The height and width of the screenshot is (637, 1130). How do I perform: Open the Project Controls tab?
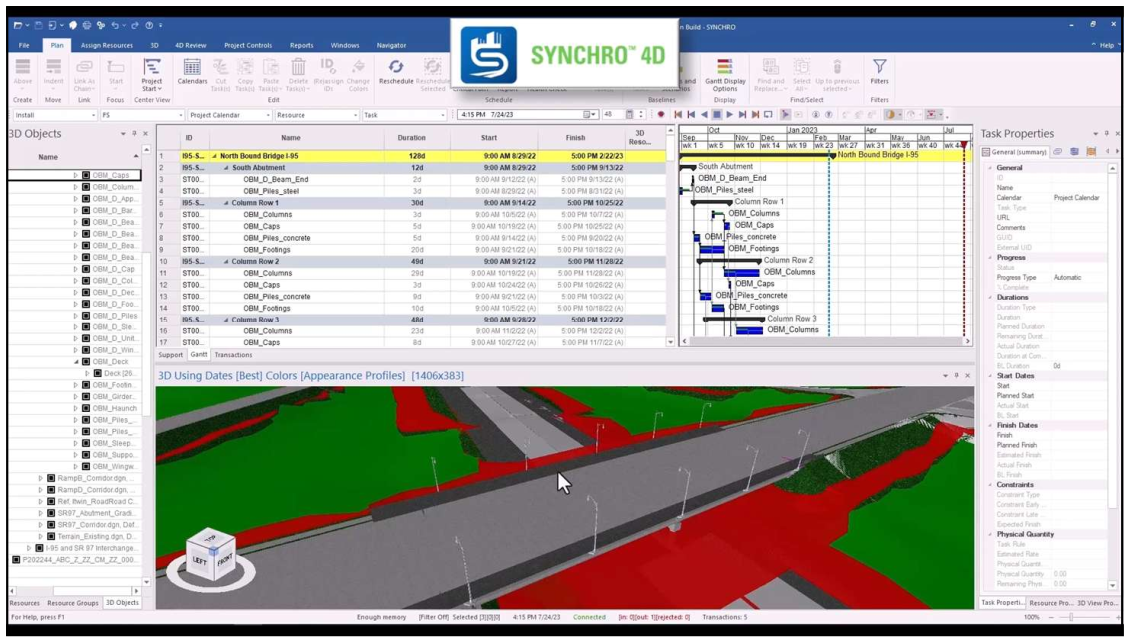click(248, 45)
